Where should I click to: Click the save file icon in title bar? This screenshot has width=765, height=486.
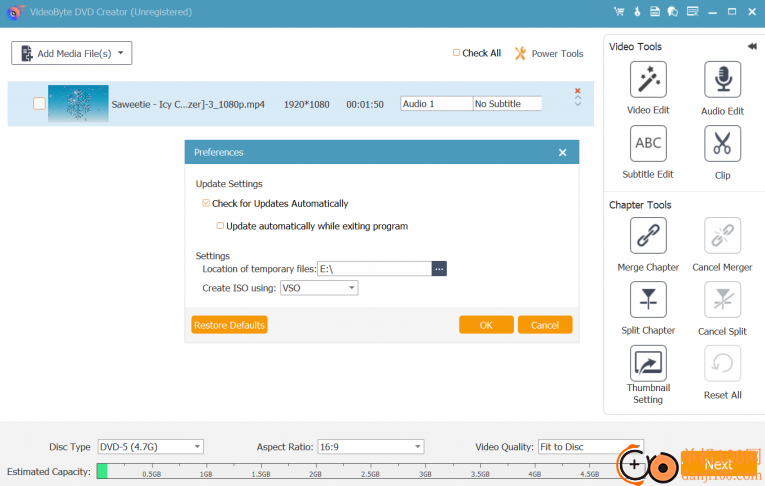pyautogui.click(x=655, y=12)
